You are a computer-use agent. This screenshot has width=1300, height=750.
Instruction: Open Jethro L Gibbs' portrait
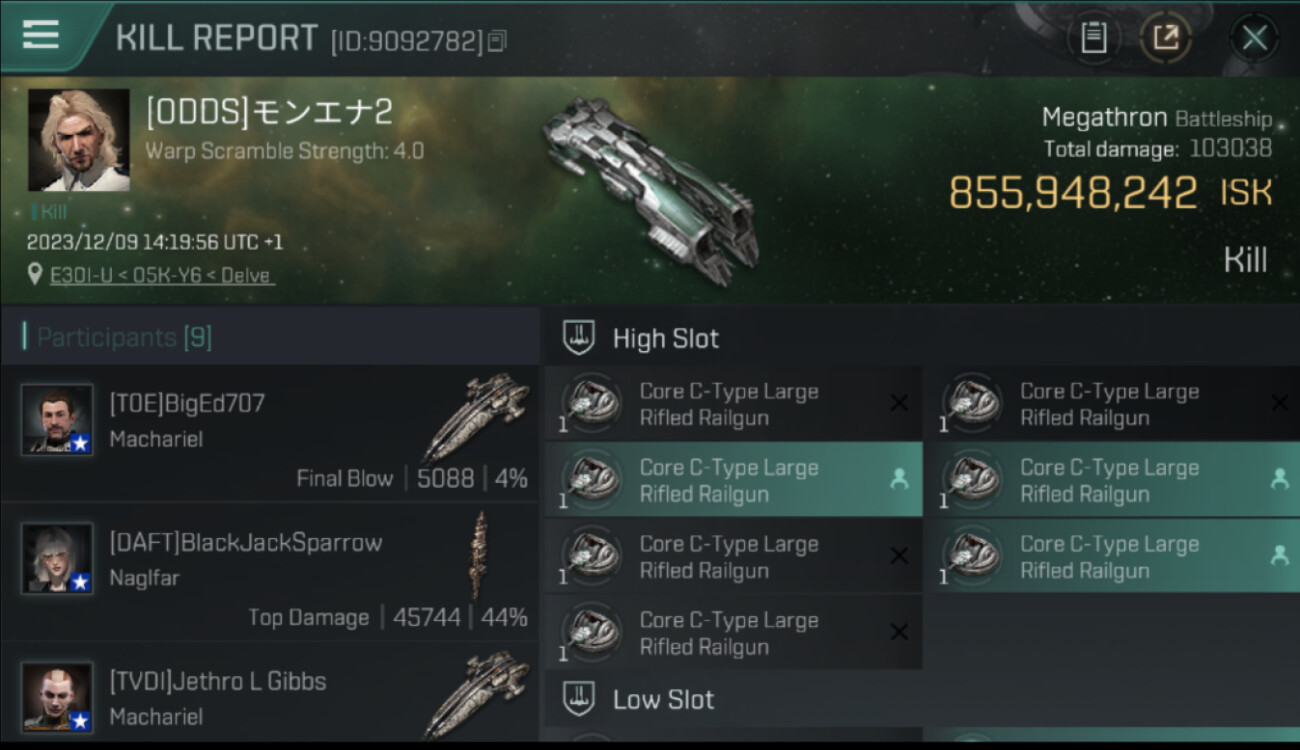pyautogui.click(x=58, y=697)
